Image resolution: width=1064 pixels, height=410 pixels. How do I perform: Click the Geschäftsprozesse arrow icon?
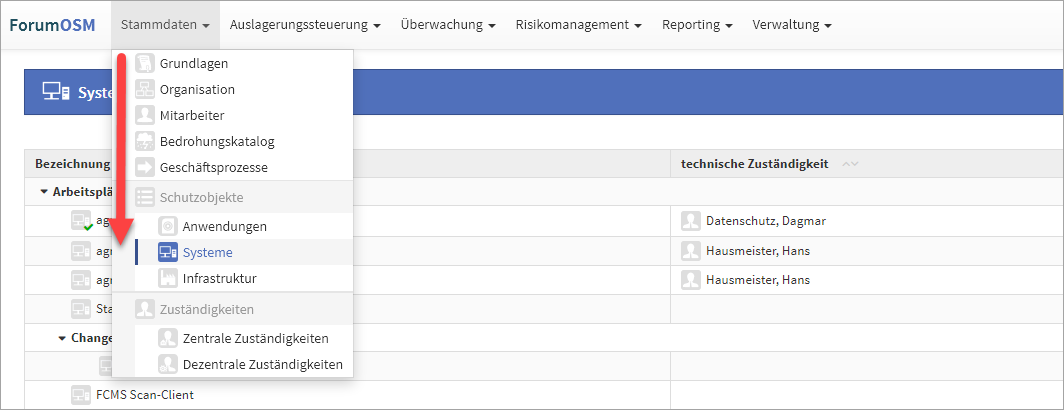pos(145,167)
